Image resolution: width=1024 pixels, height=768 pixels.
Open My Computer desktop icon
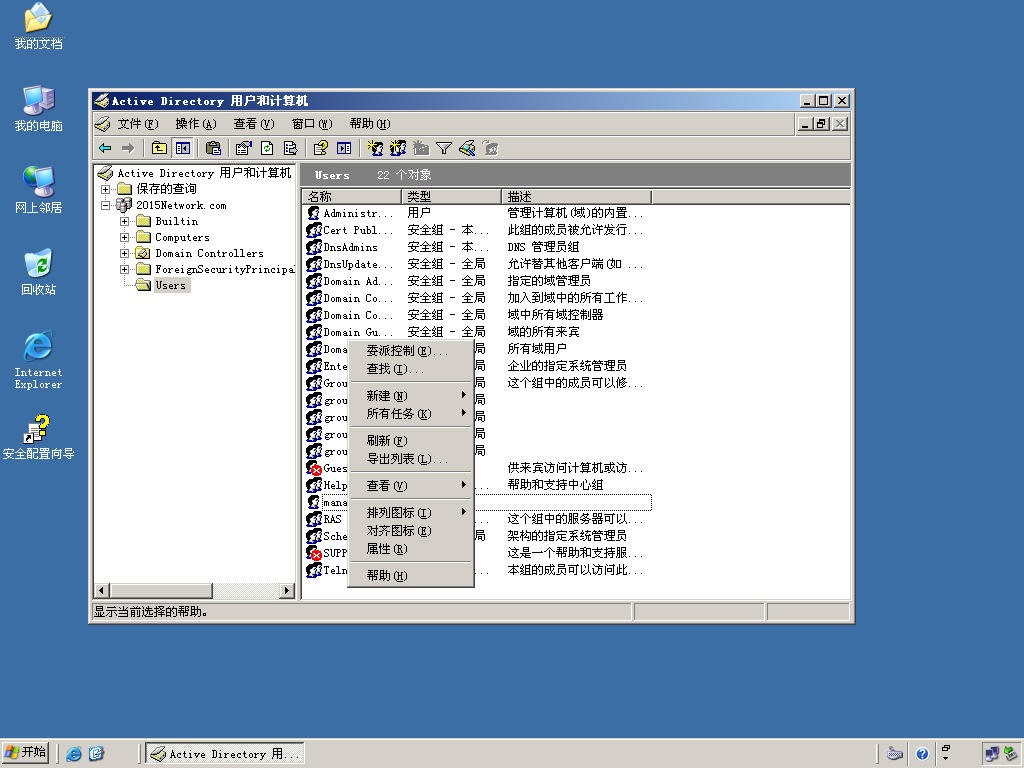(38, 108)
